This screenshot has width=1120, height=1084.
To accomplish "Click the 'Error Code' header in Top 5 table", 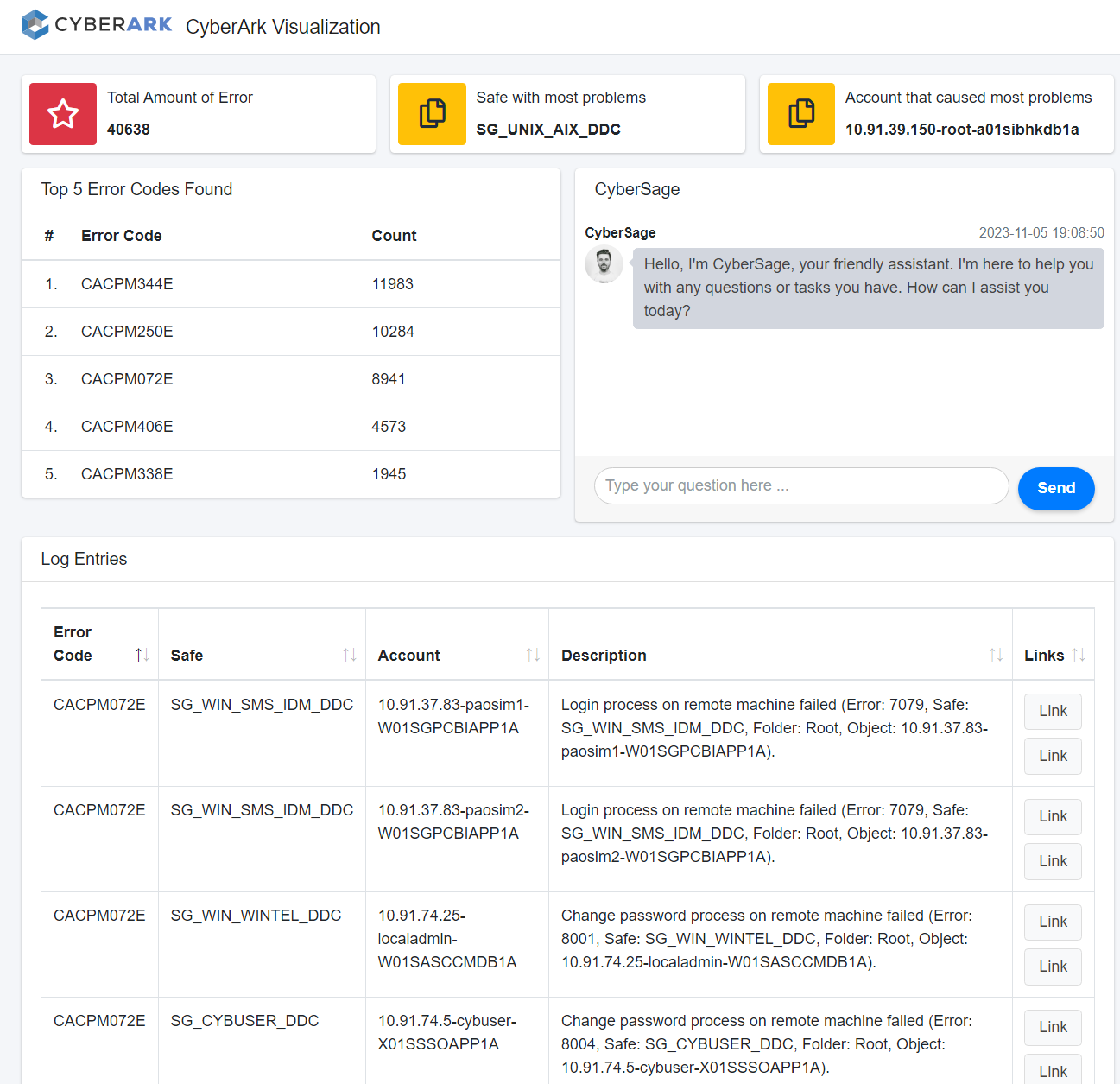I will 122,236.
